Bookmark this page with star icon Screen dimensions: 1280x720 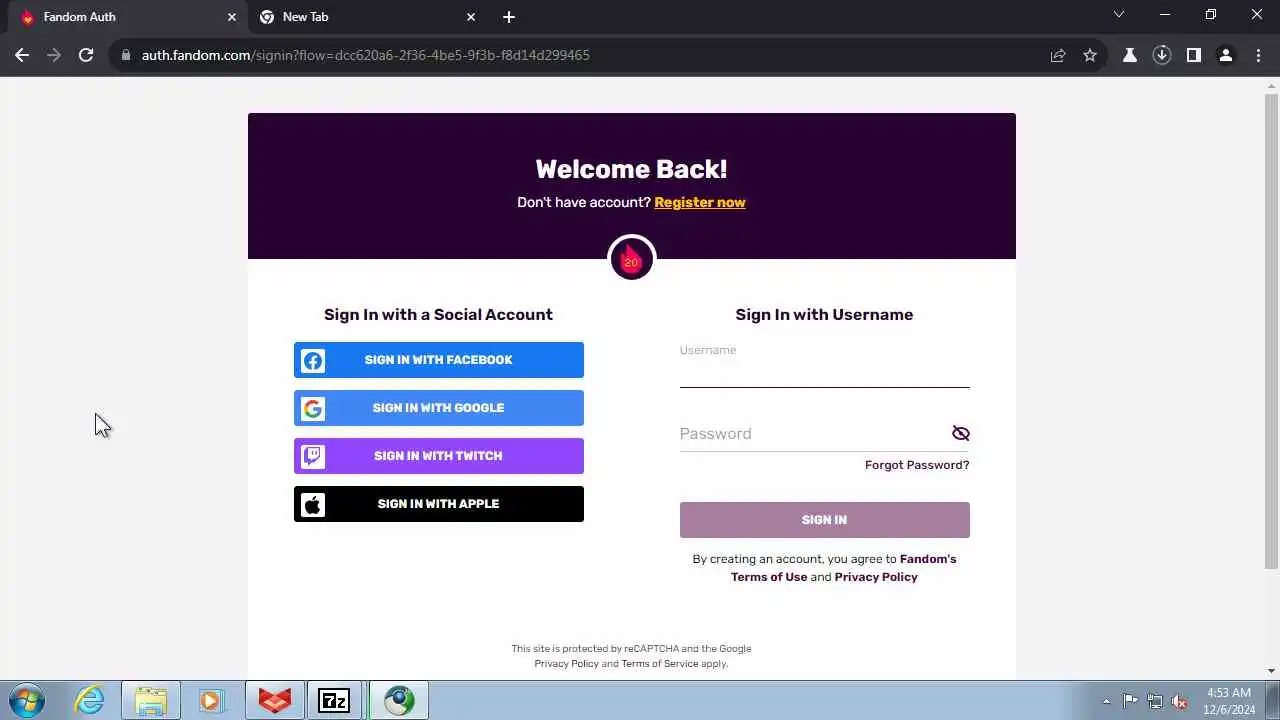(x=1090, y=55)
